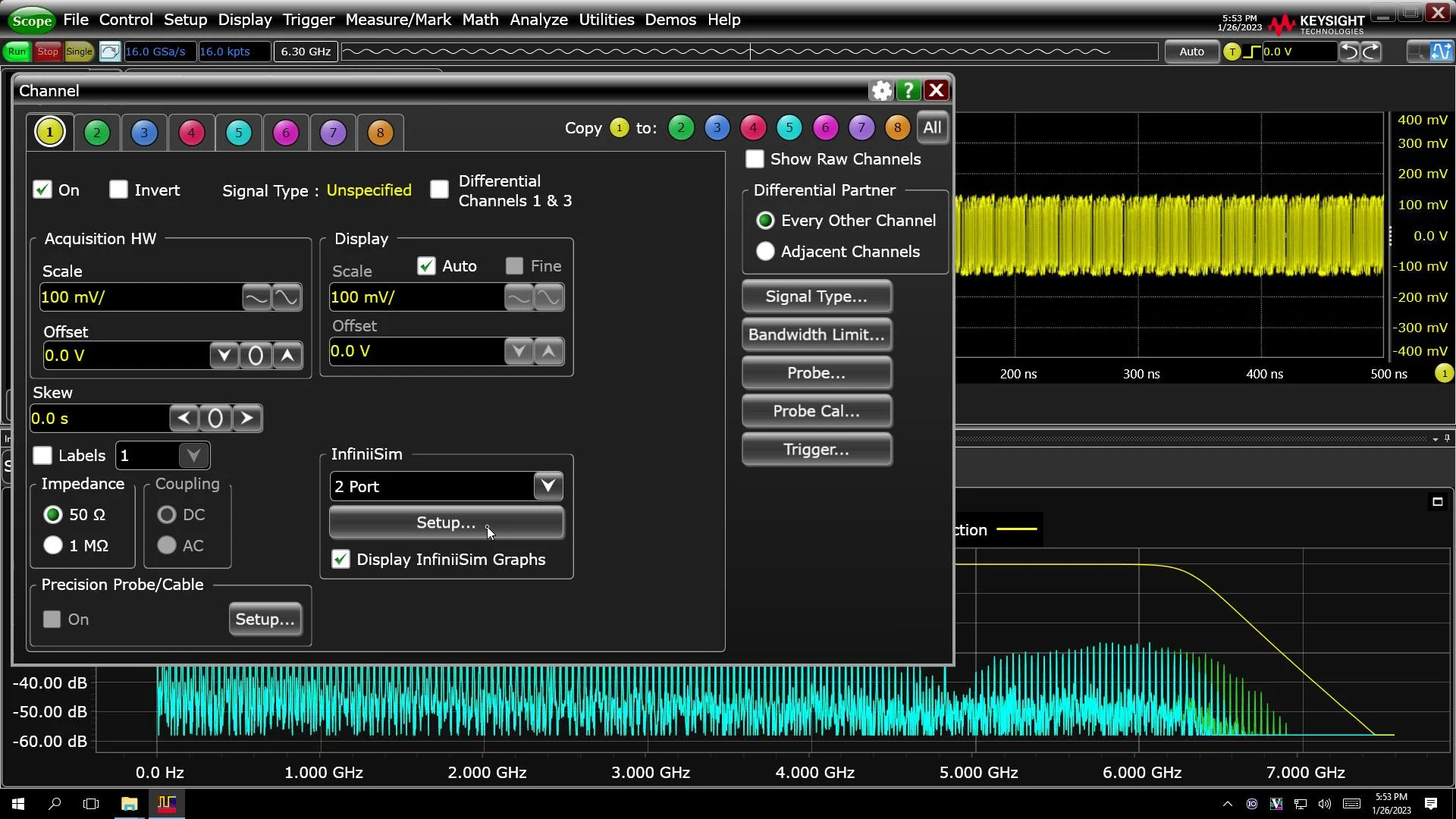Click the Undo arrow in top toolbar
The height and width of the screenshot is (819, 1456).
pyautogui.click(x=1350, y=52)
